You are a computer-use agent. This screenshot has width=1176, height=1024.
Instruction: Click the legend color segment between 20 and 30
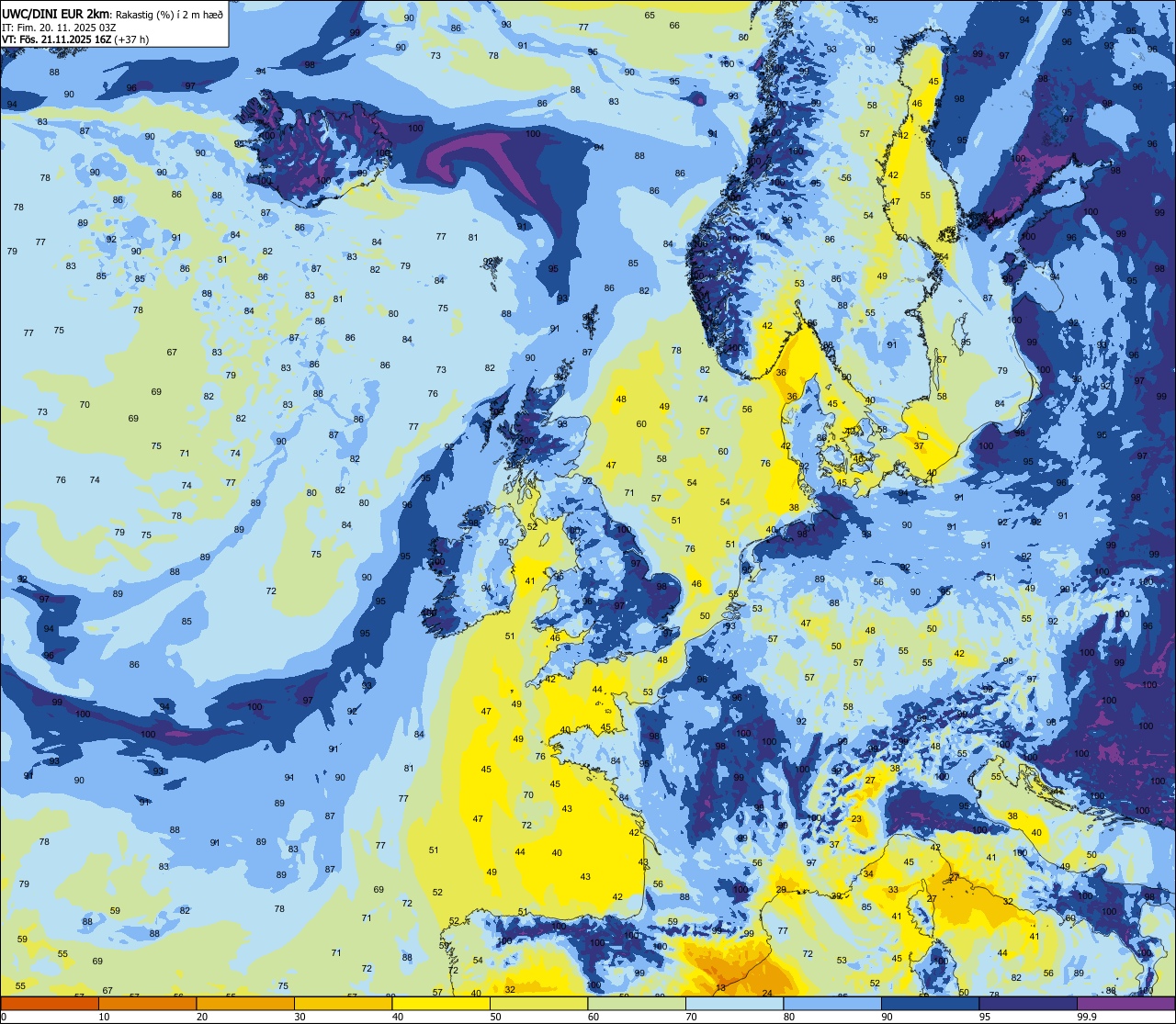point(245,1003)
